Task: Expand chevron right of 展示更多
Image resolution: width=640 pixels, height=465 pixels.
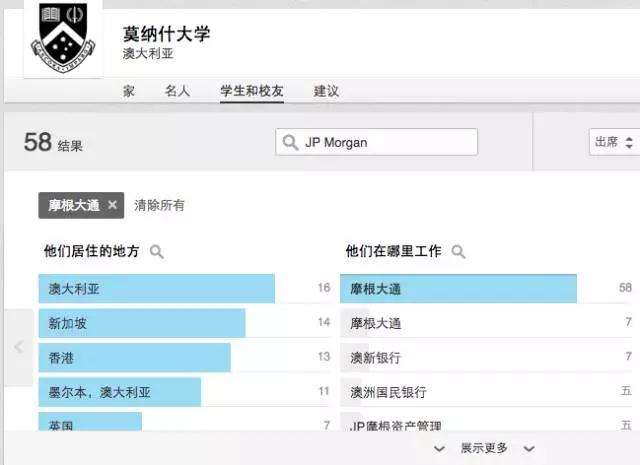Action: 529,449
